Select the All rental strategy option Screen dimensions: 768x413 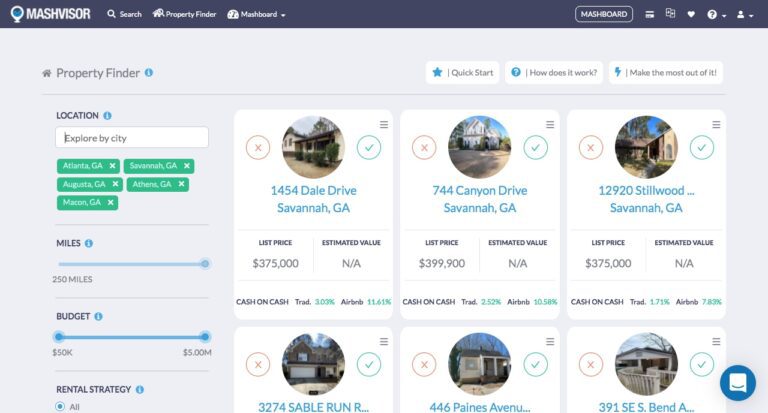(61, 407)
